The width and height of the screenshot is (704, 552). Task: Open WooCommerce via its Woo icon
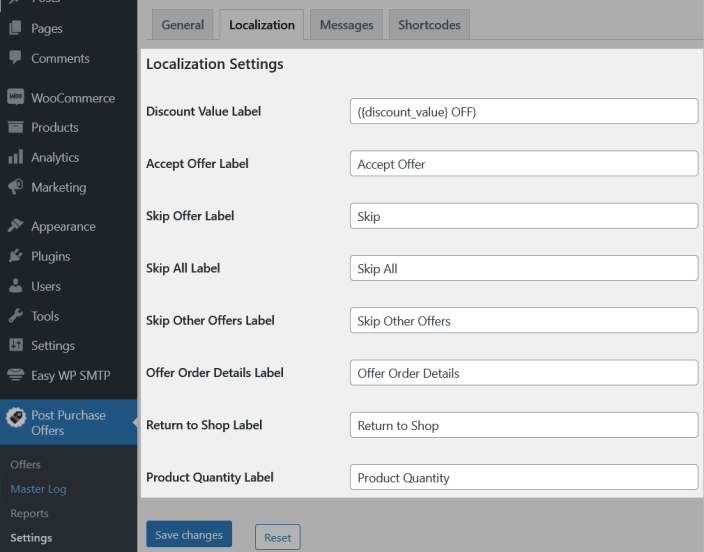pos(16,98)
